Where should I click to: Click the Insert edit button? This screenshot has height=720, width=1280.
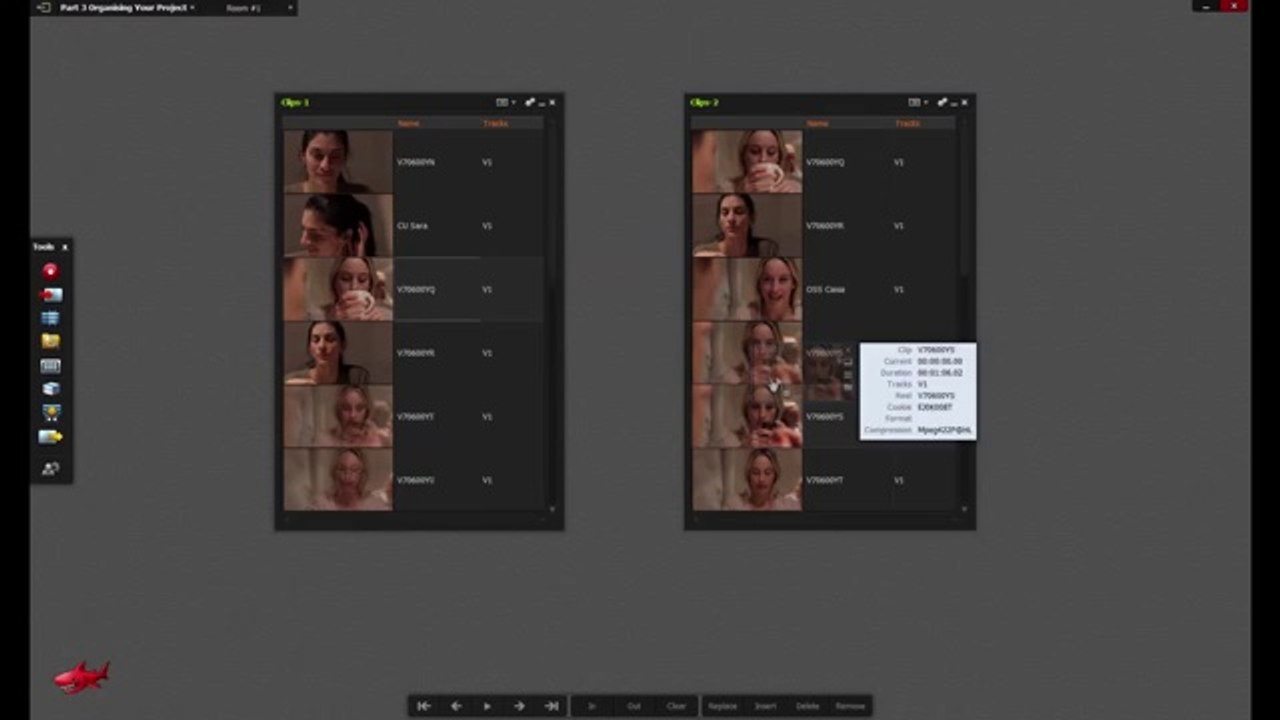pos(765,706)
